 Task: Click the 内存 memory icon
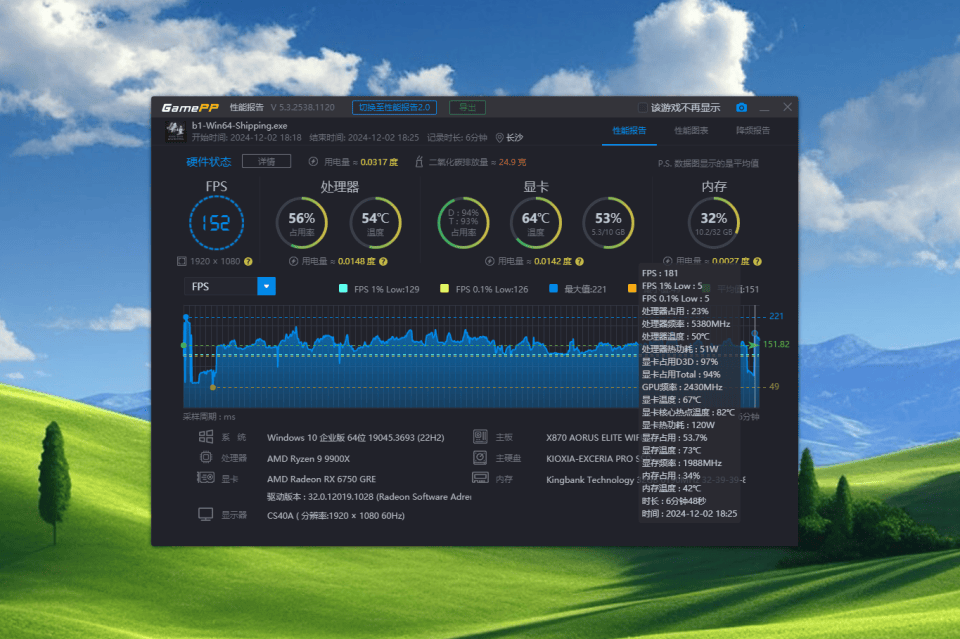pos(479,478)
